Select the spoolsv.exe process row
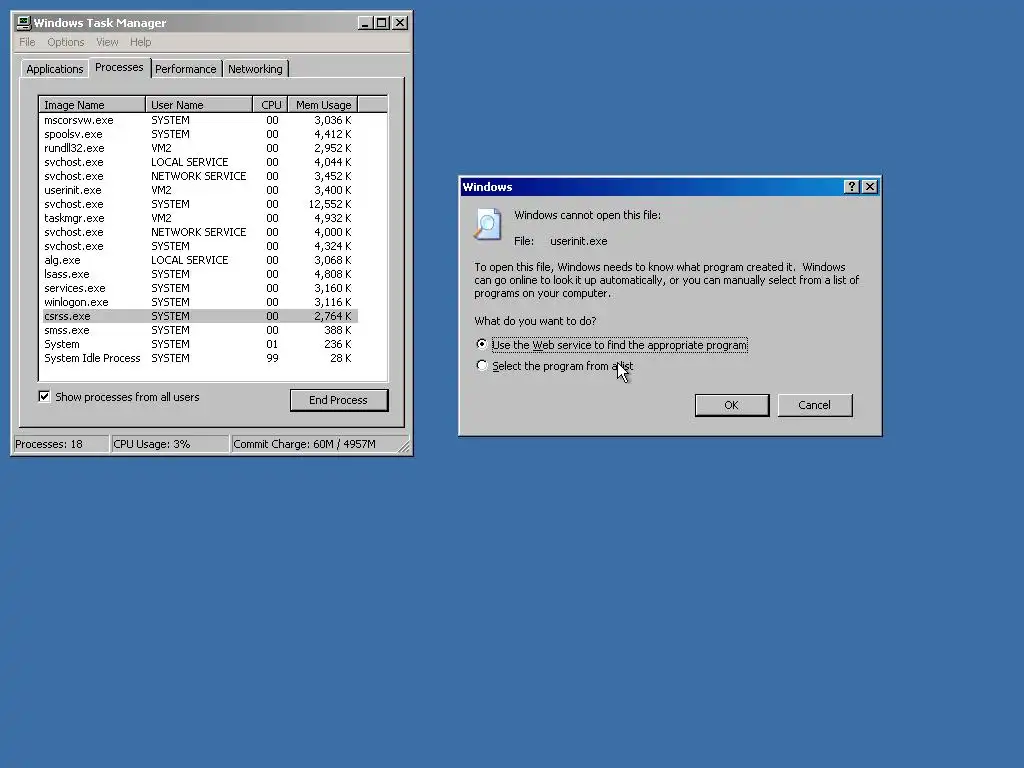Screen dimensions: 1024x768 [198, 134]
